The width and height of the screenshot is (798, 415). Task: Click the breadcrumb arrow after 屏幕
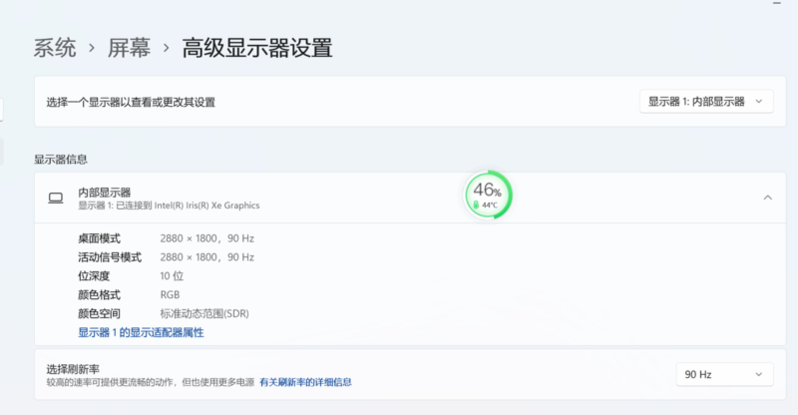pos(166,48)
